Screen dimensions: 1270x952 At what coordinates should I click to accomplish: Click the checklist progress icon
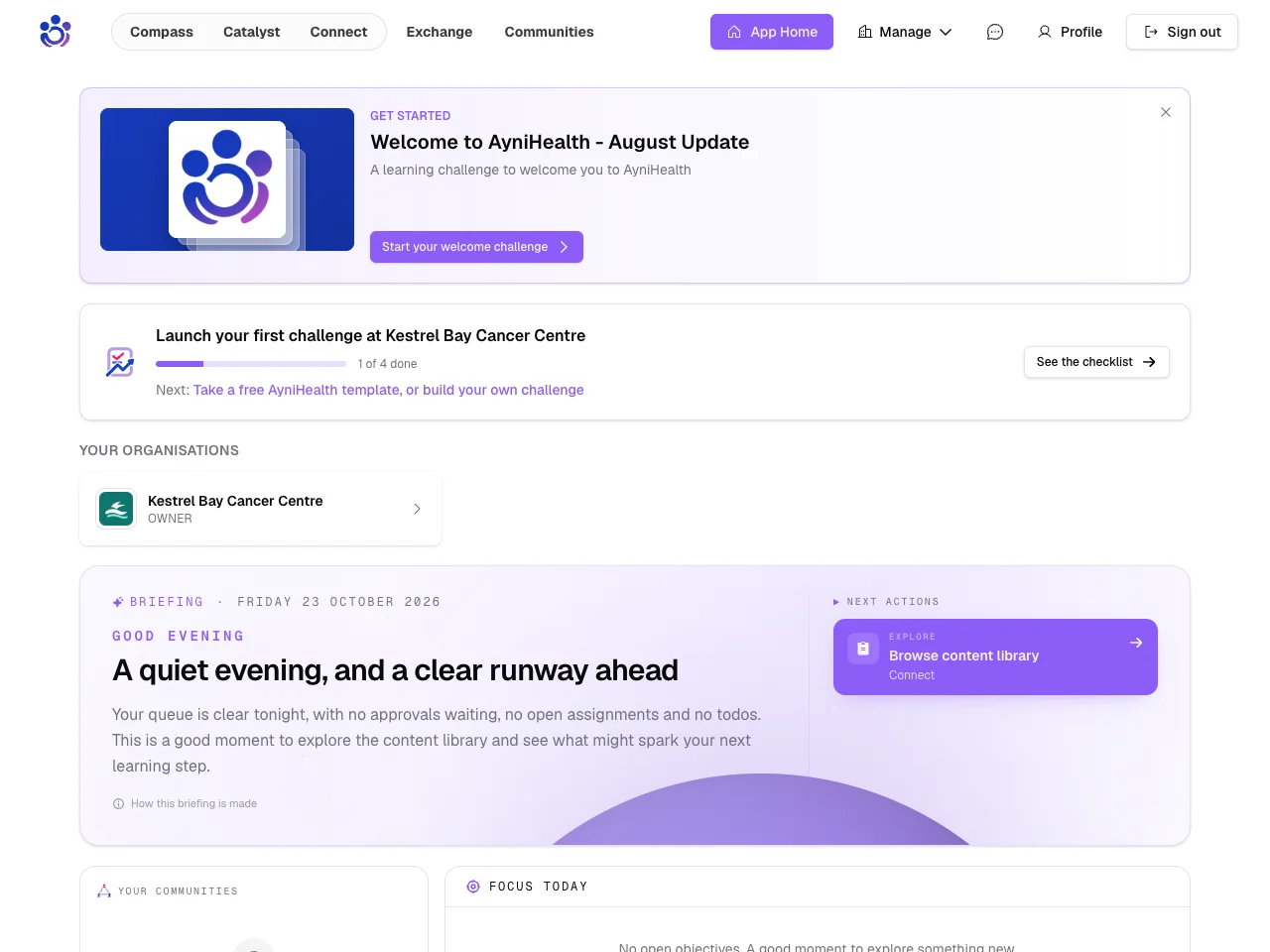click(x=120, y=362)
